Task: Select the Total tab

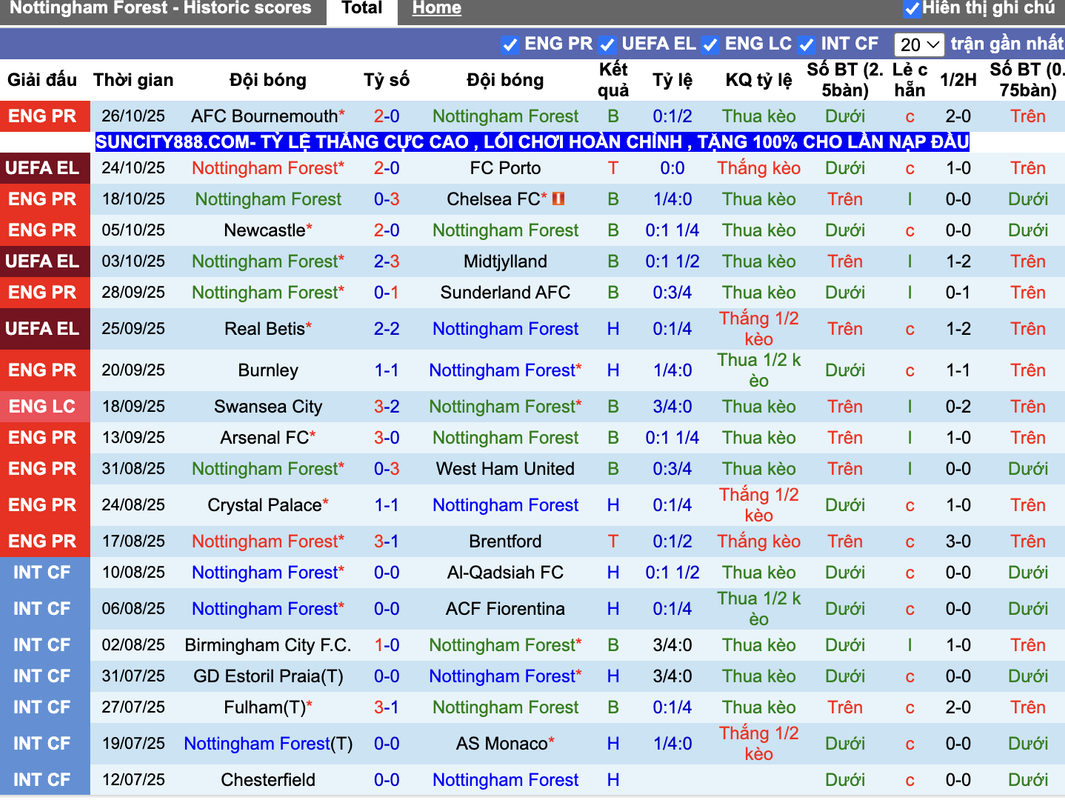Action: (362, 9)
